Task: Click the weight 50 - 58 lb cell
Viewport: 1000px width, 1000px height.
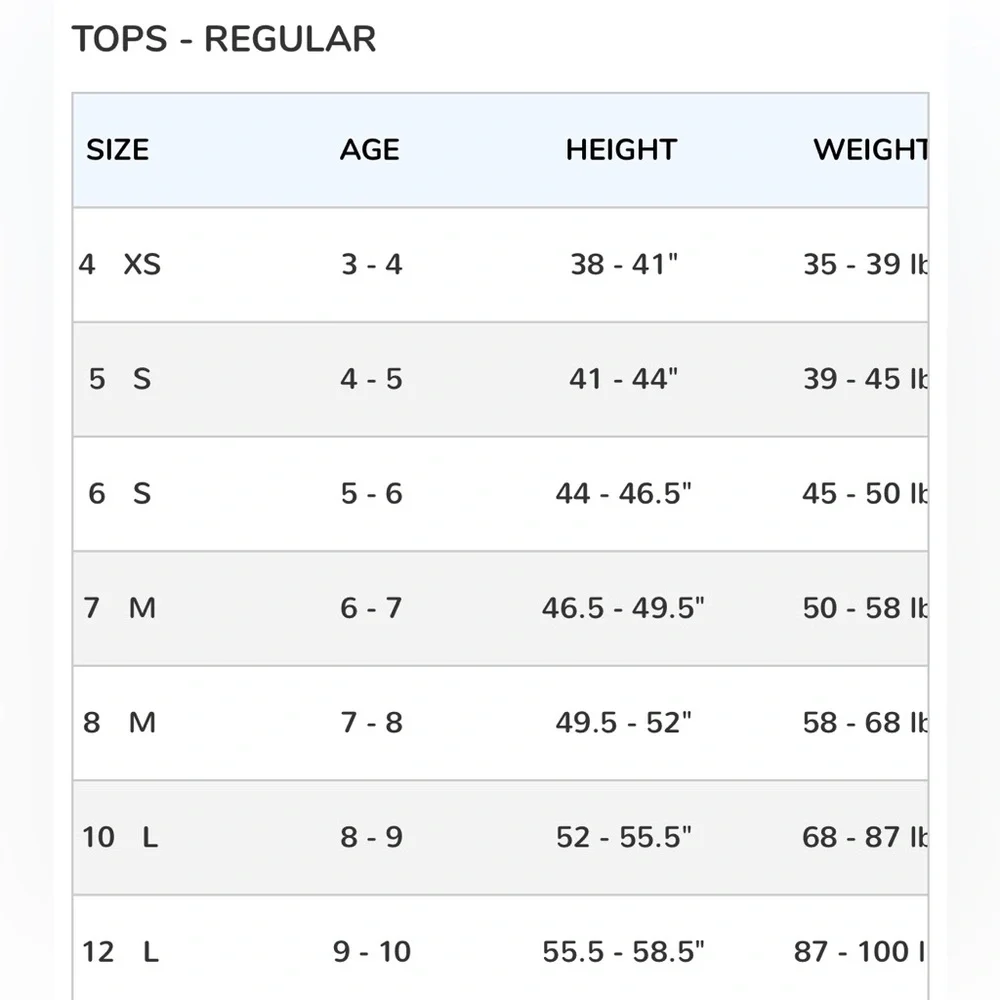Action: pyautogui.click(x=865, y=608)
